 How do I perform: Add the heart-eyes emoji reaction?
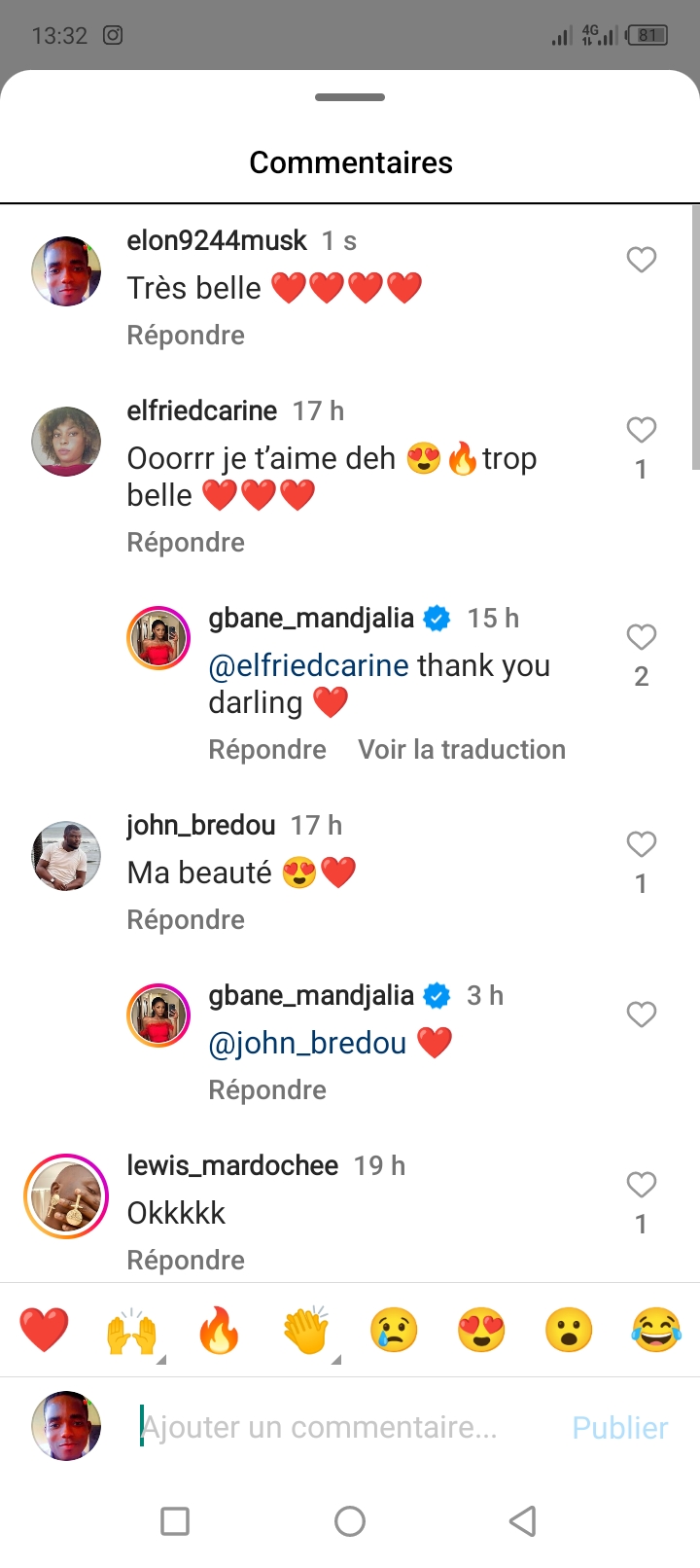[481, 1330]
